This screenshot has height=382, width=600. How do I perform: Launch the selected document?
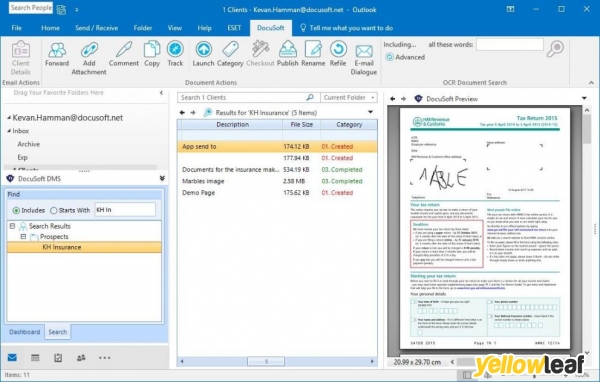[203, 54]
